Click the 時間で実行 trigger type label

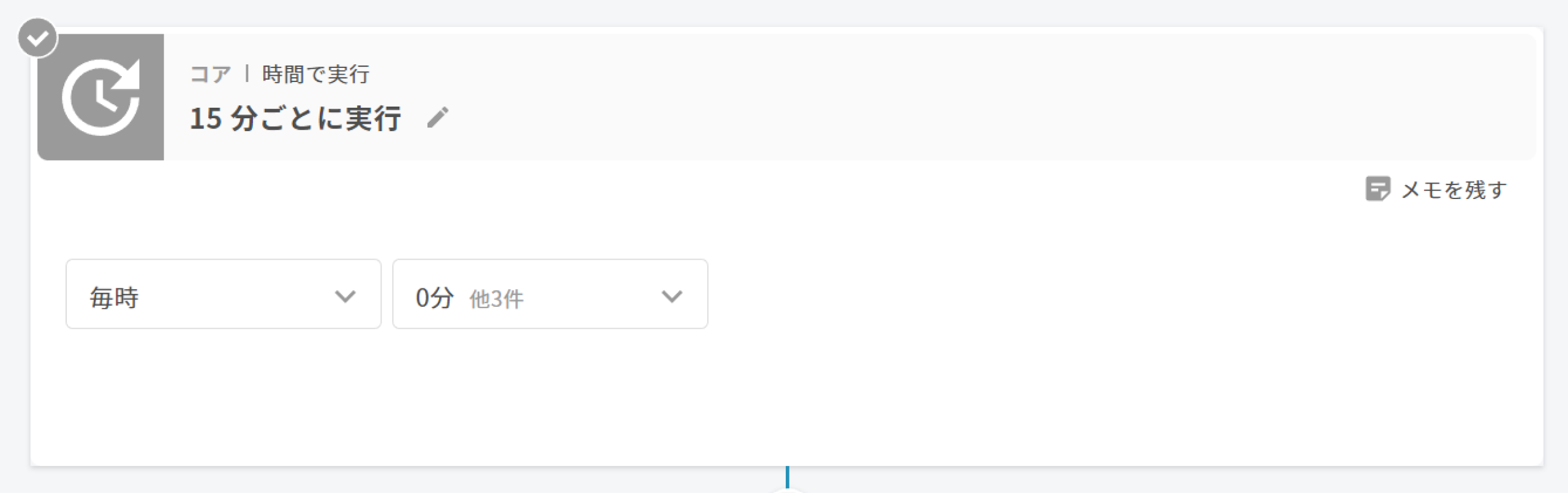pos(315,74)
